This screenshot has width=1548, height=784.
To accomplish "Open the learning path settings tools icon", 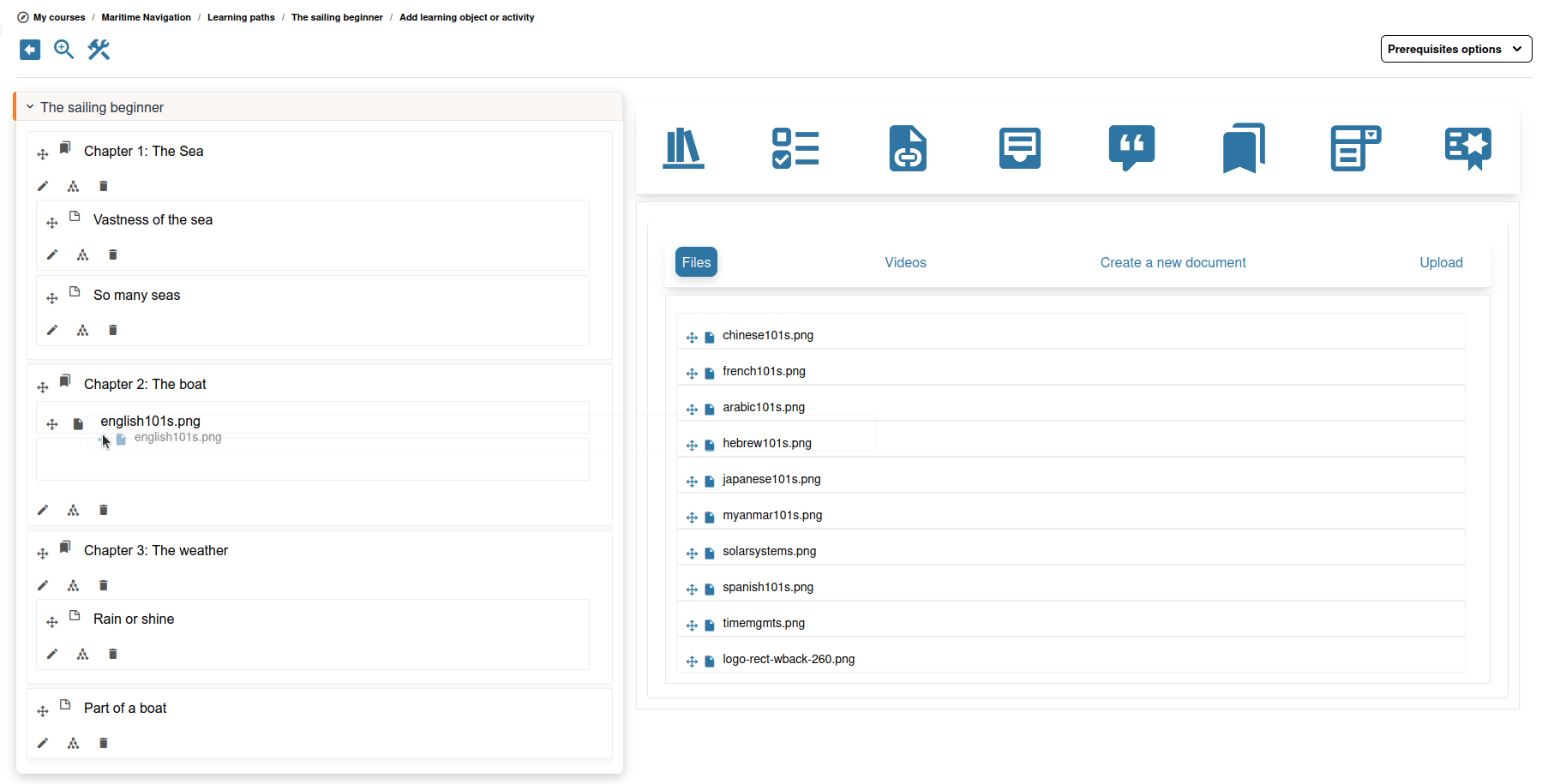I will click(x=99, y=50).
